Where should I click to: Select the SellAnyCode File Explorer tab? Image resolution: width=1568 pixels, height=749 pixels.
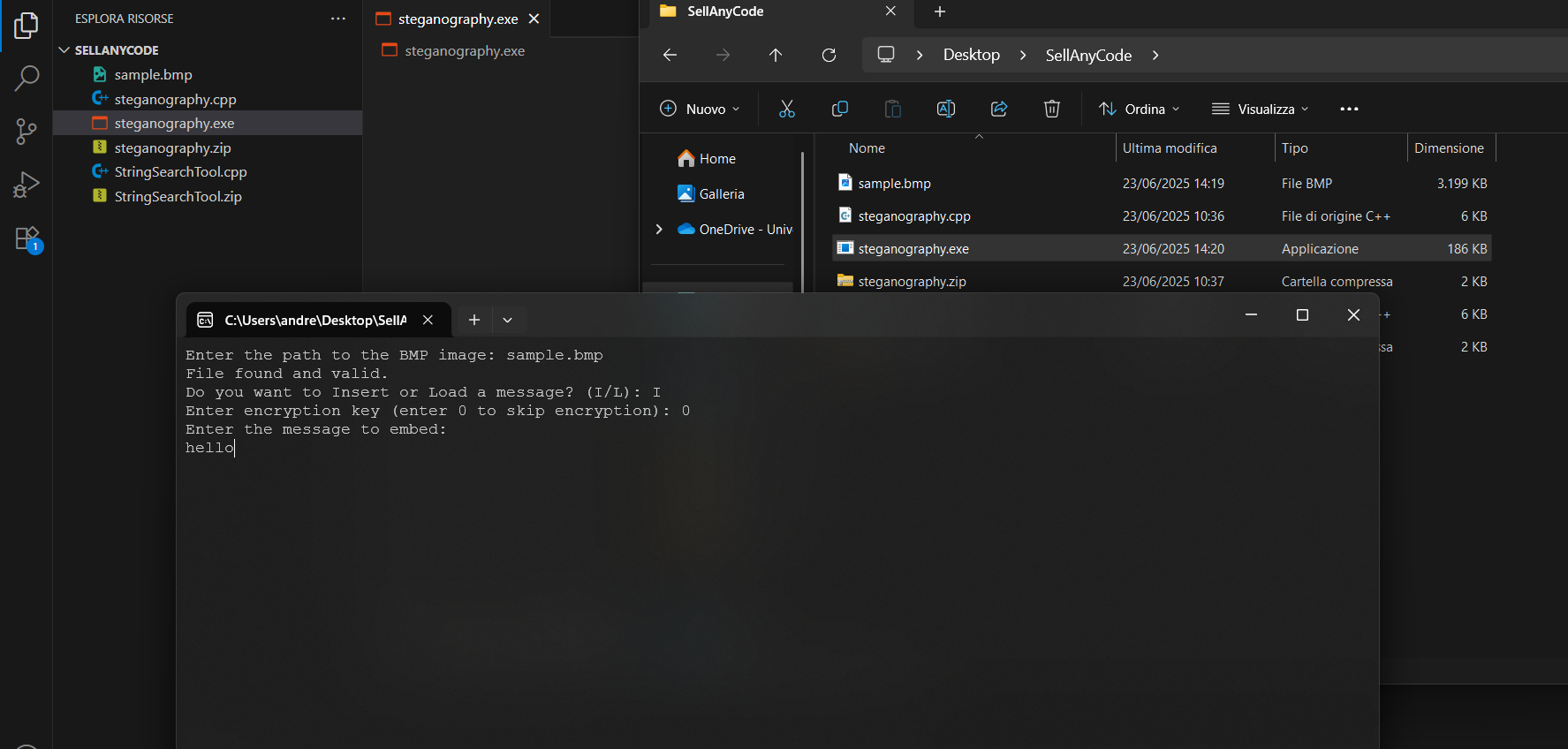point(769,11)
